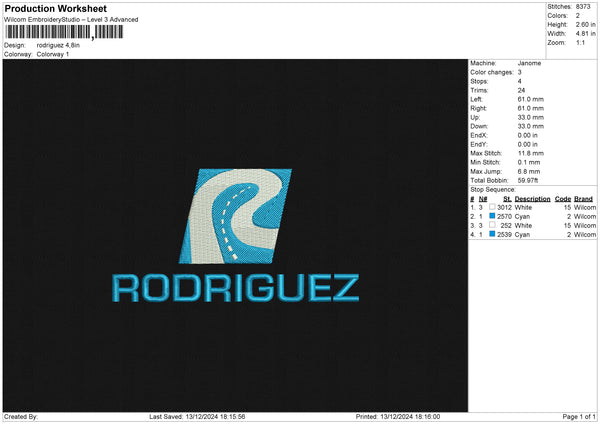Viewport: 600px width, 424px height.
Task: Click the max stitch value '11.8 mm'
Action: click(531, 153)
